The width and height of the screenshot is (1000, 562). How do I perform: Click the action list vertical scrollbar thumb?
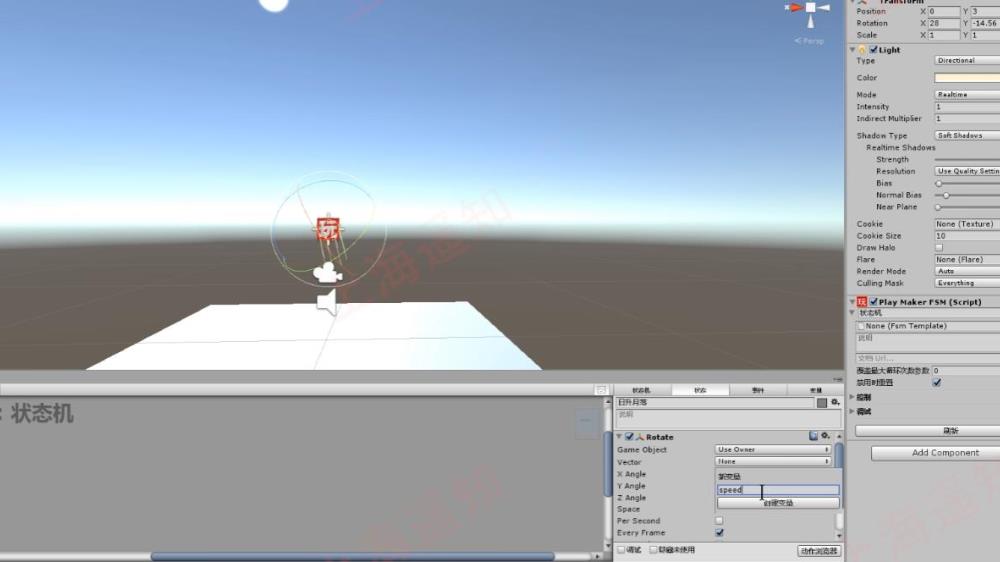coord(839,455)
